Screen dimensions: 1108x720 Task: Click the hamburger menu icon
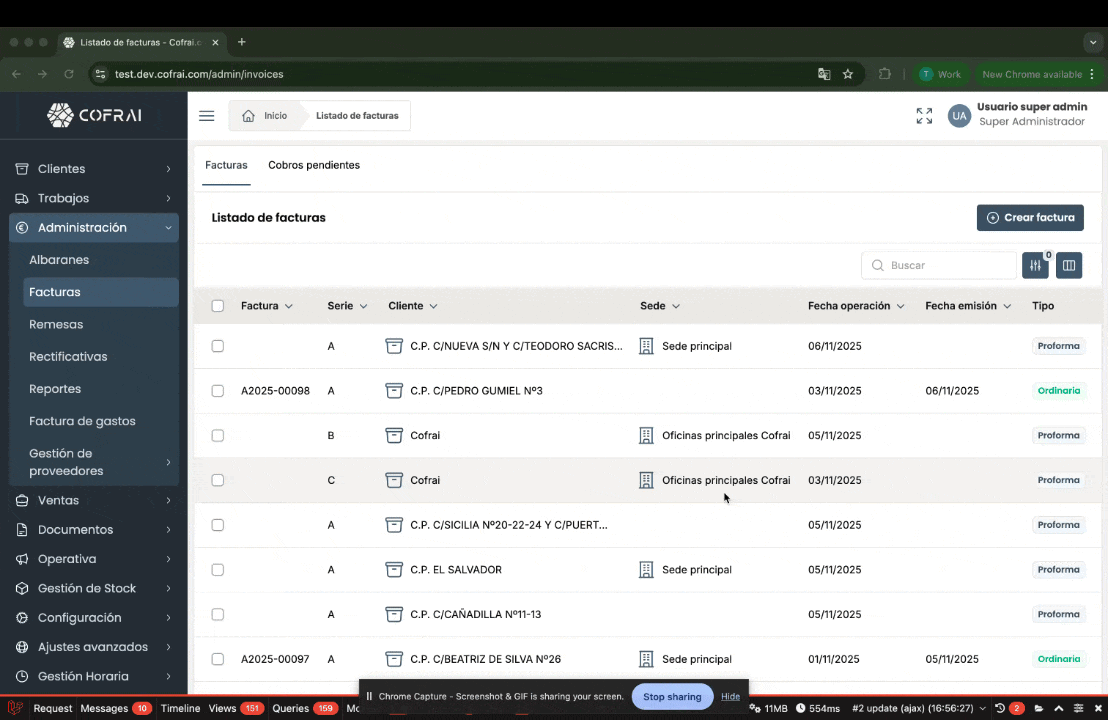point(206,116)
